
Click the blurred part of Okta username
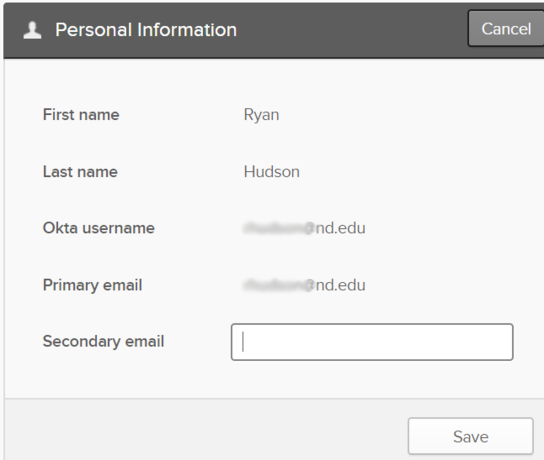tap(278, 228)
